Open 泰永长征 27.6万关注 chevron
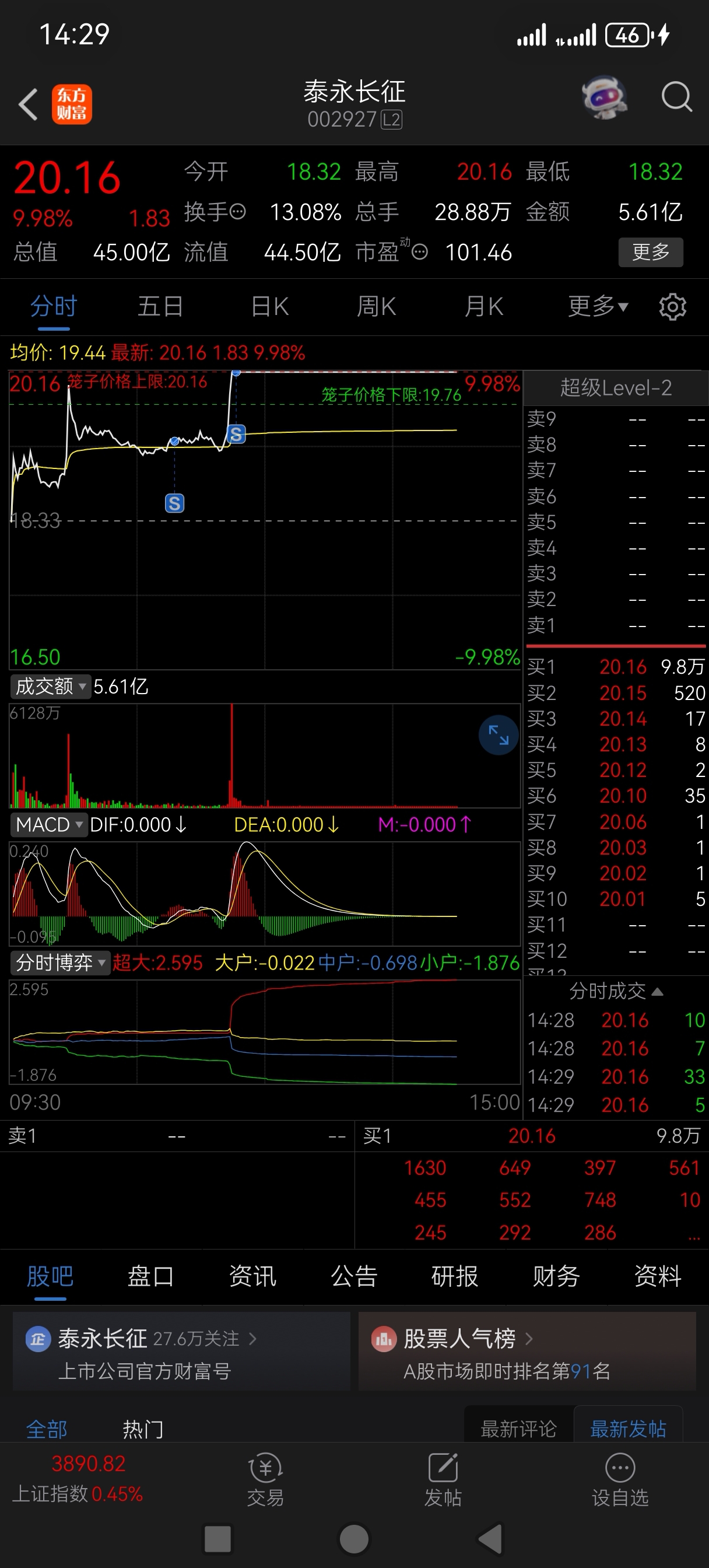 click(x=252, y=1339)
